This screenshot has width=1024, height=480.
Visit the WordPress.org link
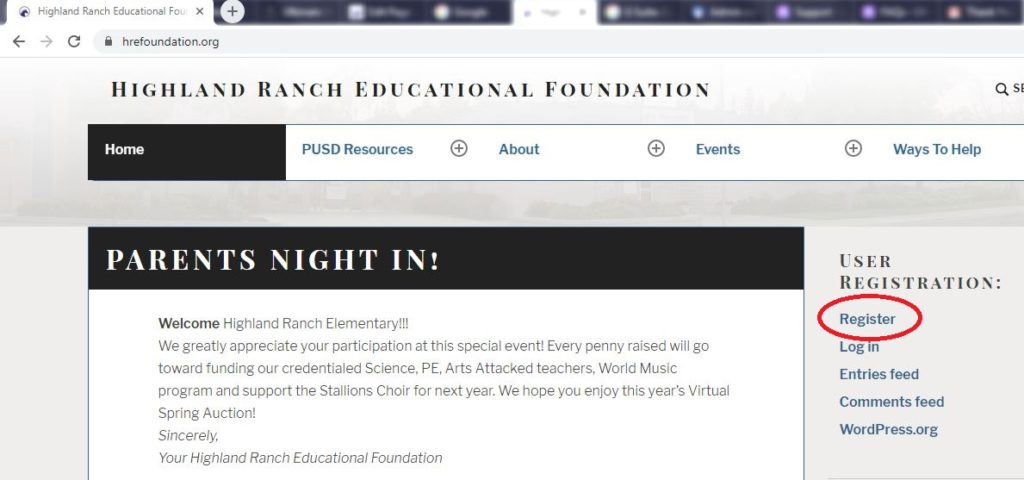coord(888,430)
